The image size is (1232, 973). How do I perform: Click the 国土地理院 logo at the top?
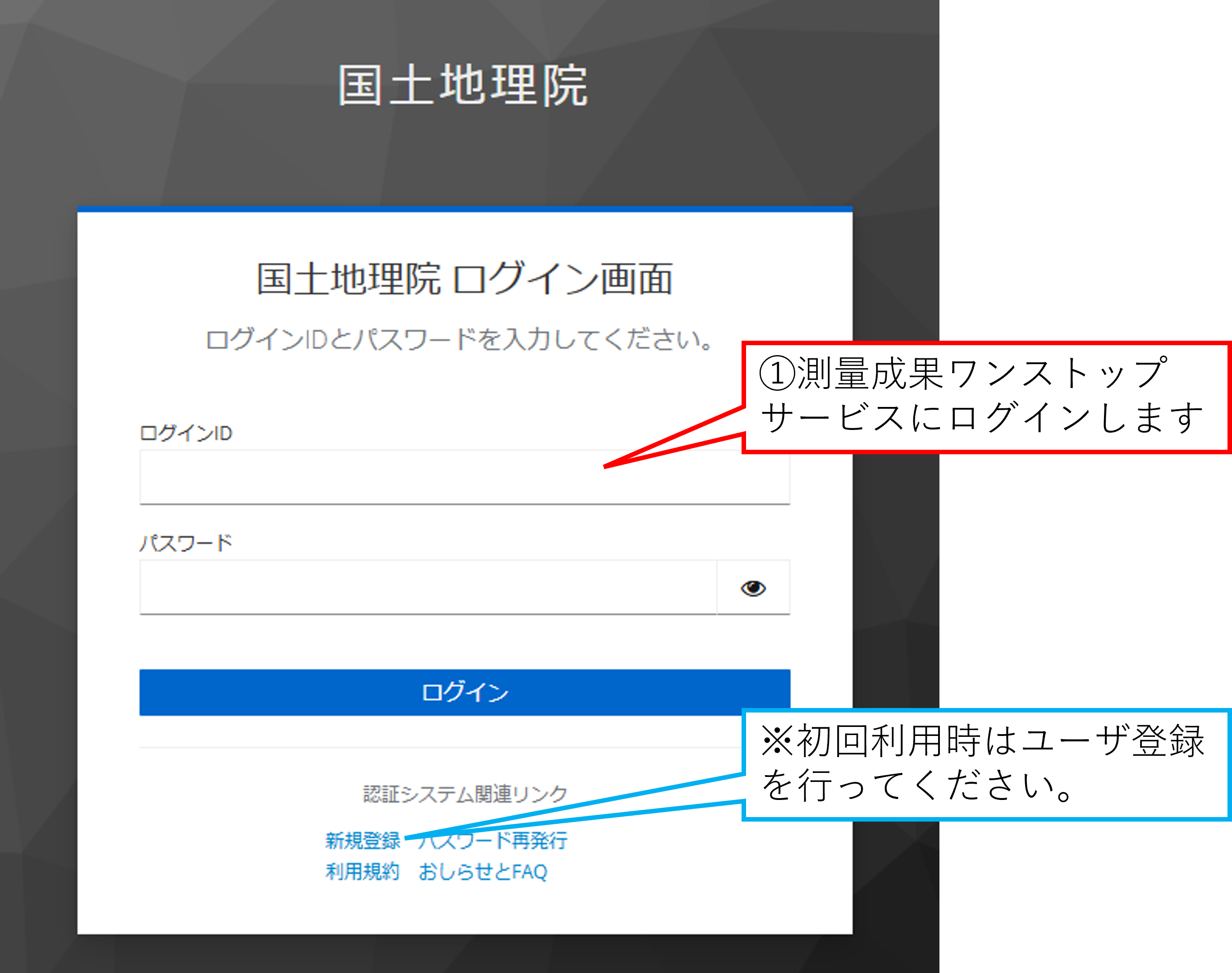click(x=463, y=86)
